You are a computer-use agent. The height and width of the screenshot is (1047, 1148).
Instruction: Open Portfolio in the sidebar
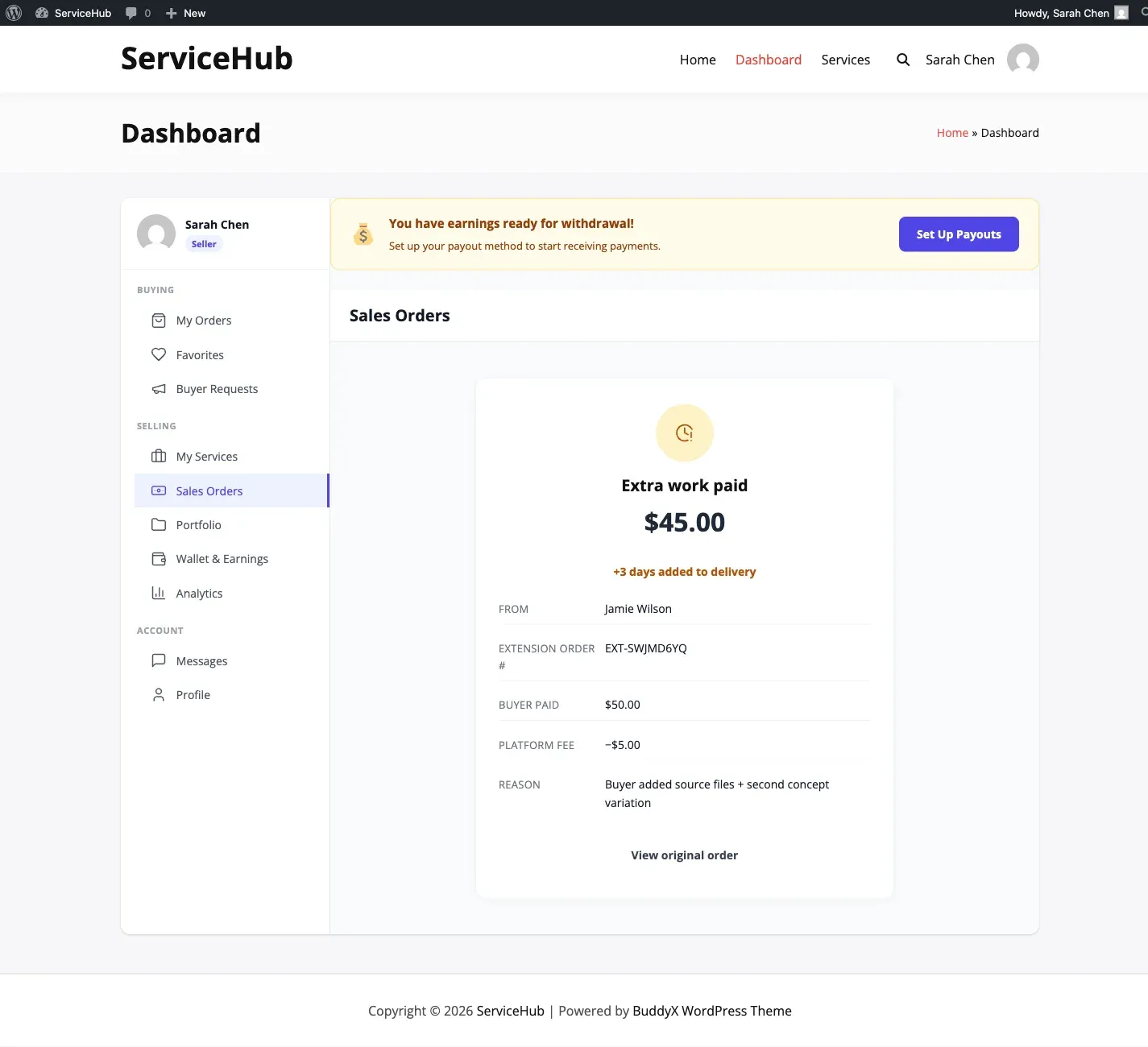[x=232, y=524]
